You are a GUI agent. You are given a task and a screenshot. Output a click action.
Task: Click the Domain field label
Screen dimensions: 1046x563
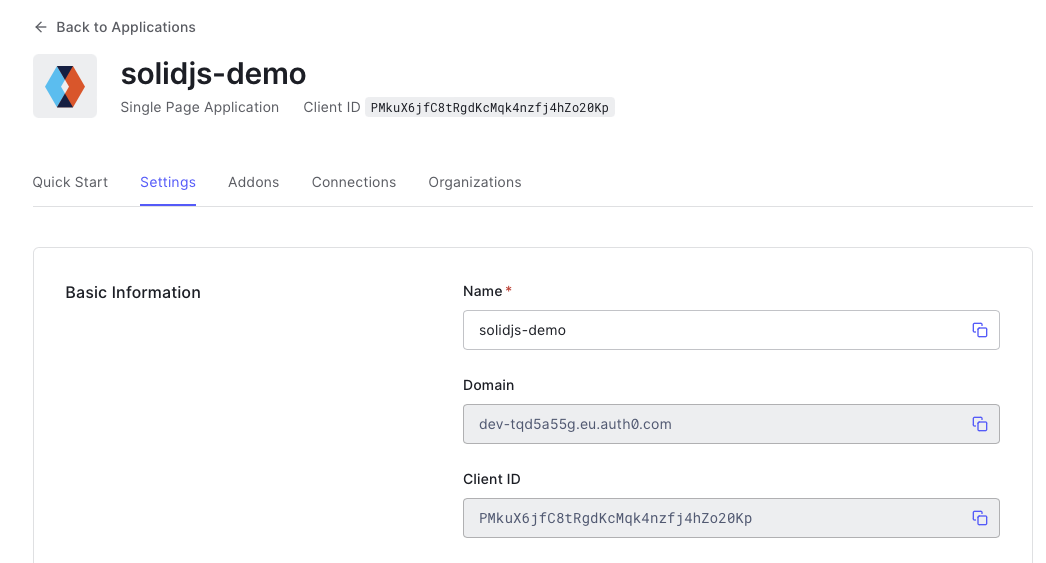click(x=488, y=385)
